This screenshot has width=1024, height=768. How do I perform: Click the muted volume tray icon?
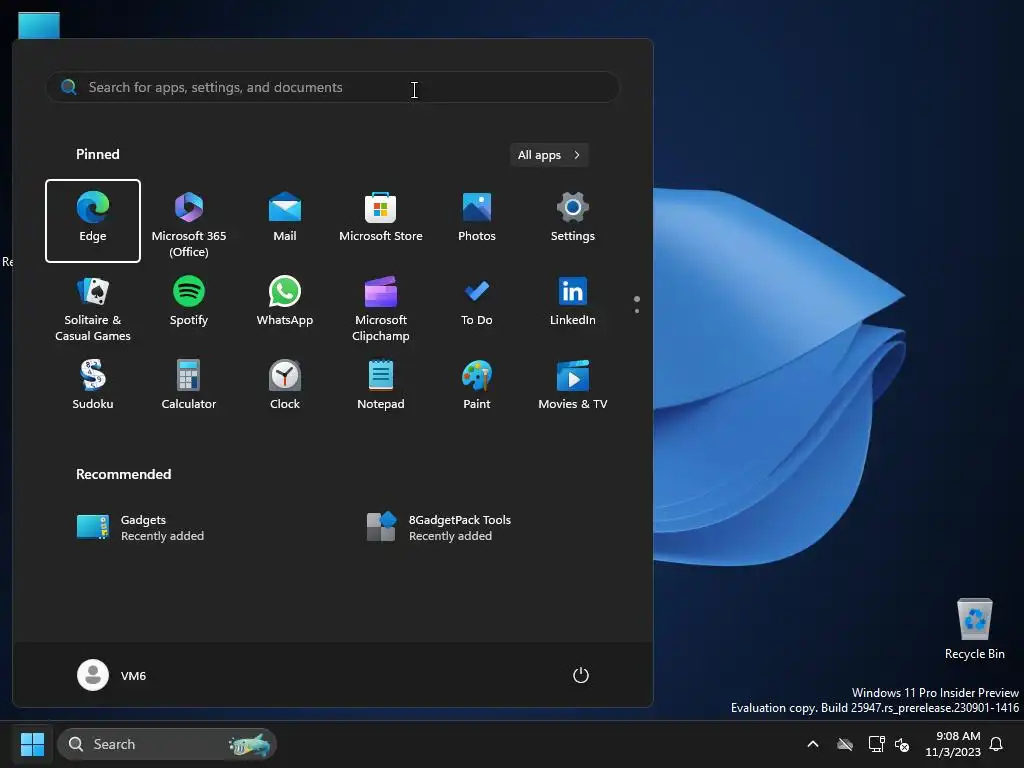[902, 744]
